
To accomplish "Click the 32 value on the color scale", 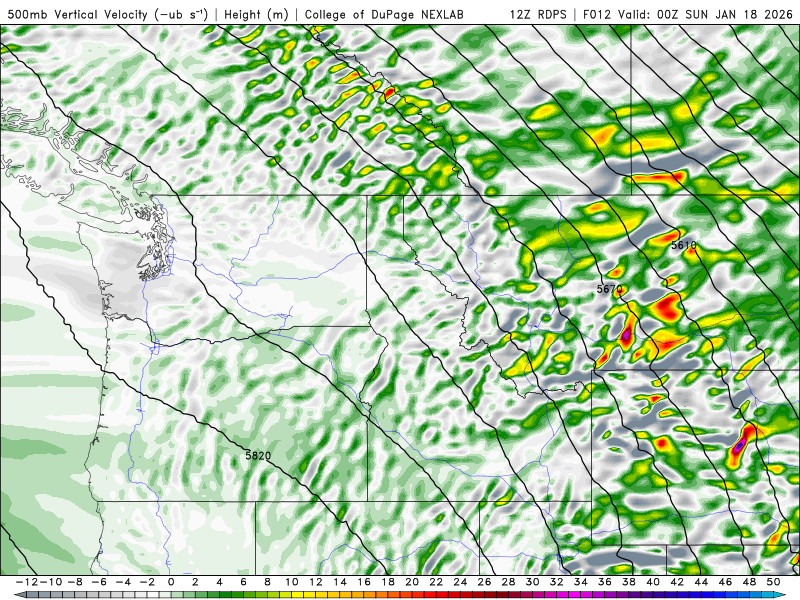I will click(557, 582).
